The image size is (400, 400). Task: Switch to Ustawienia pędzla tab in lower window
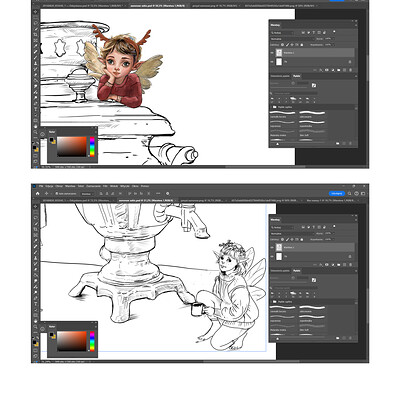(280, 271)
